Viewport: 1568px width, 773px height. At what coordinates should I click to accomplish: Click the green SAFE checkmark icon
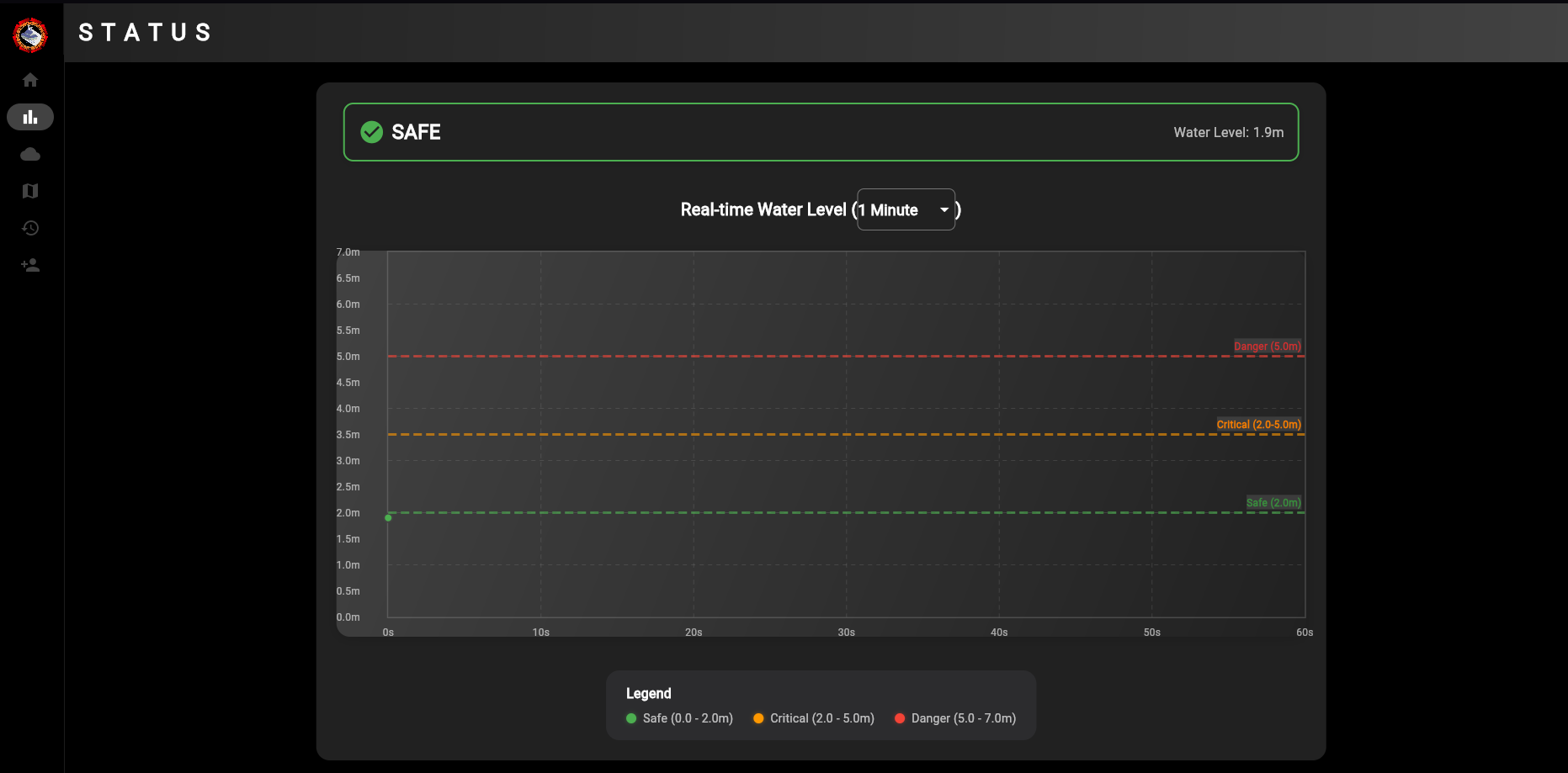(x=371, y=132)
